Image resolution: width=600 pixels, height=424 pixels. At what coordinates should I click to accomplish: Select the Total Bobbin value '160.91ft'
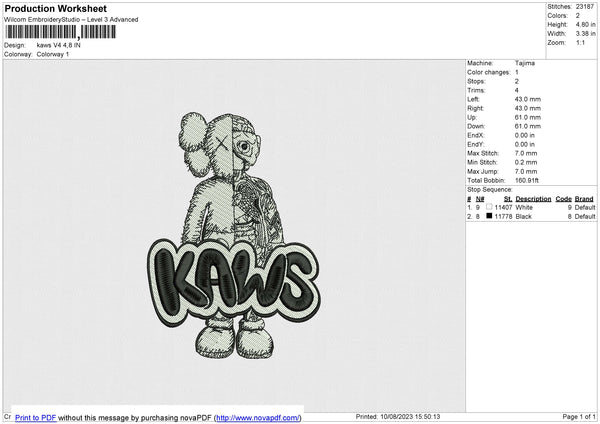(527, 180)
